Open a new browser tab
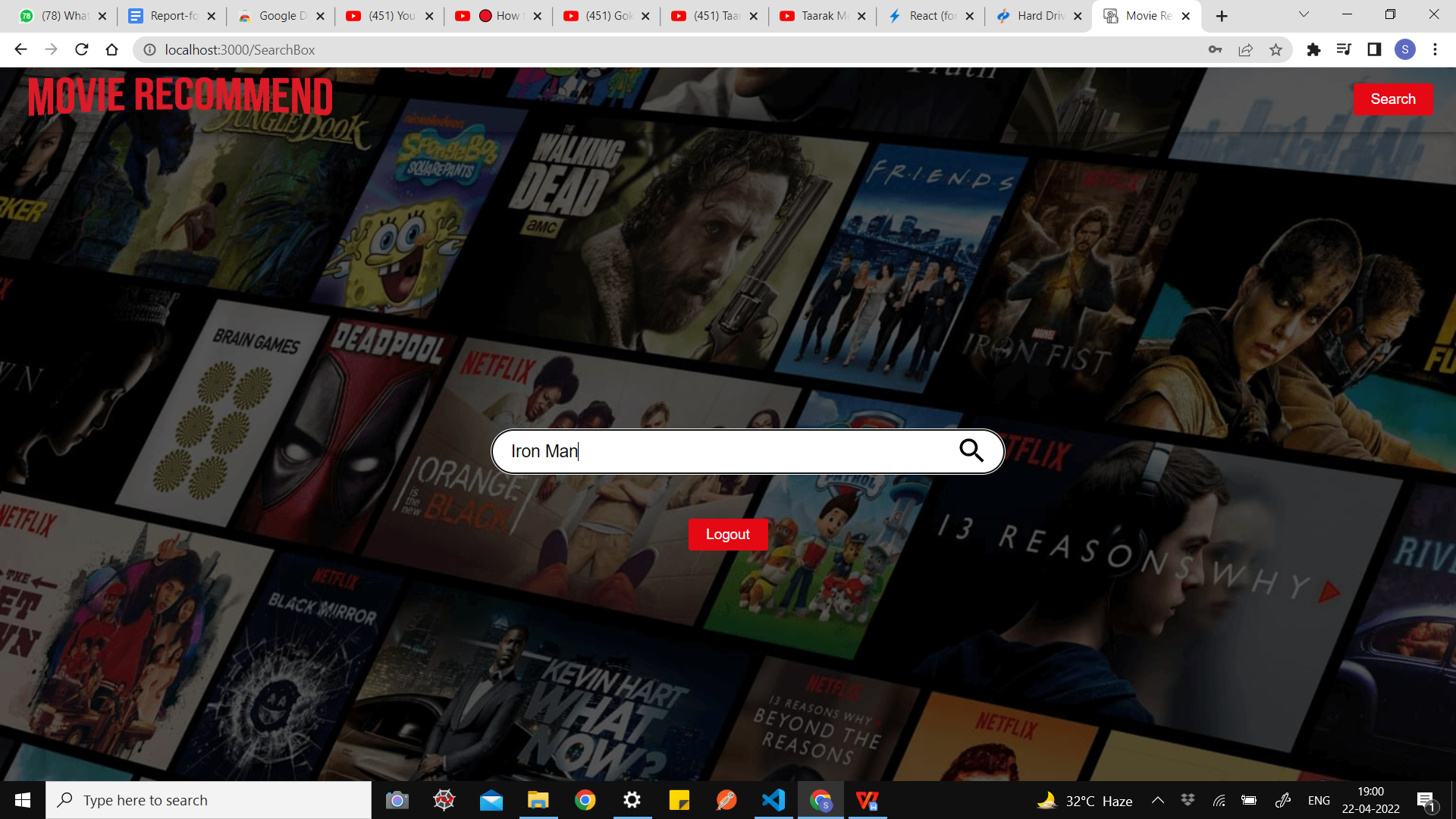Image resolution: width=1456 pixels, height=819 pixels. pyautogui.click(x=1222, y=15)
